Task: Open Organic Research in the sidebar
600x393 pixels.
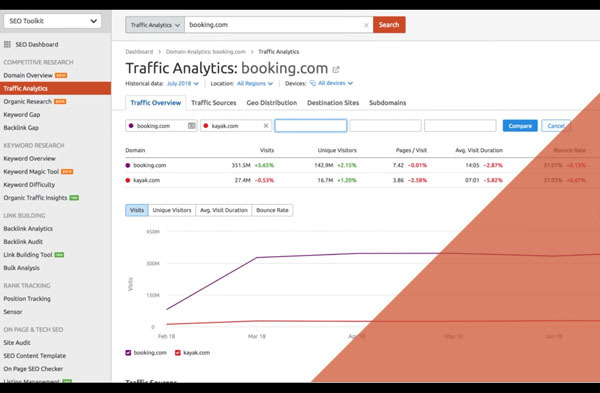Action: [x=28, y=101]
